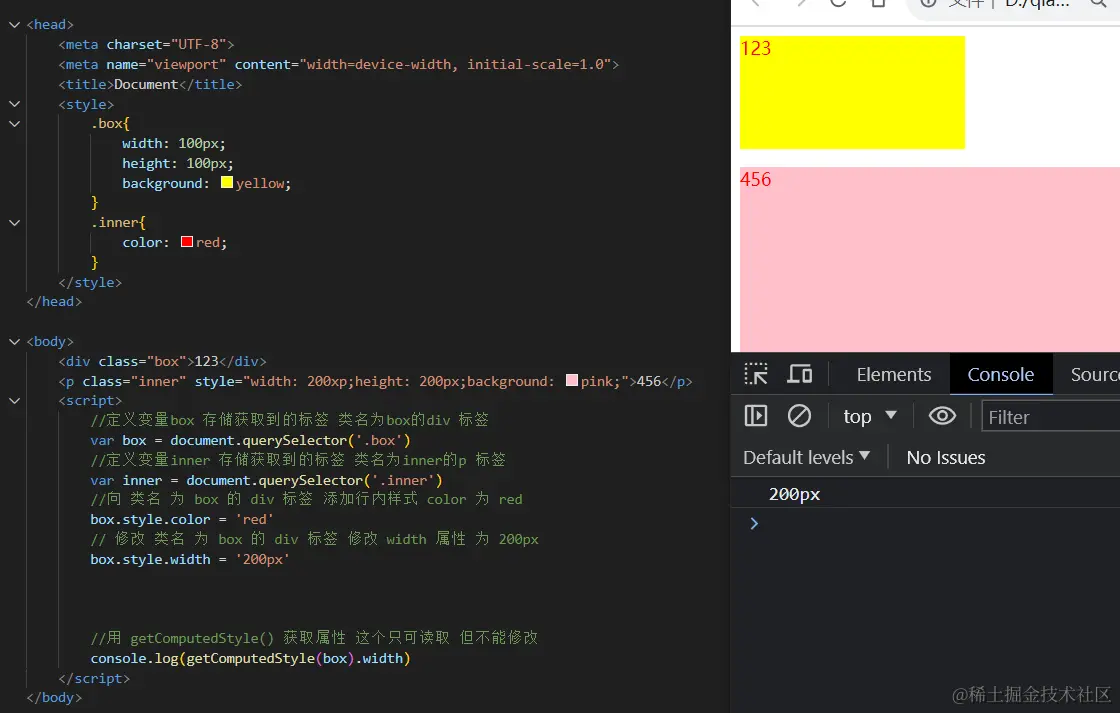Viewport: 1120px width, 713px height.
Task: Click the yellow color swatch in editor
Action: 227,182
